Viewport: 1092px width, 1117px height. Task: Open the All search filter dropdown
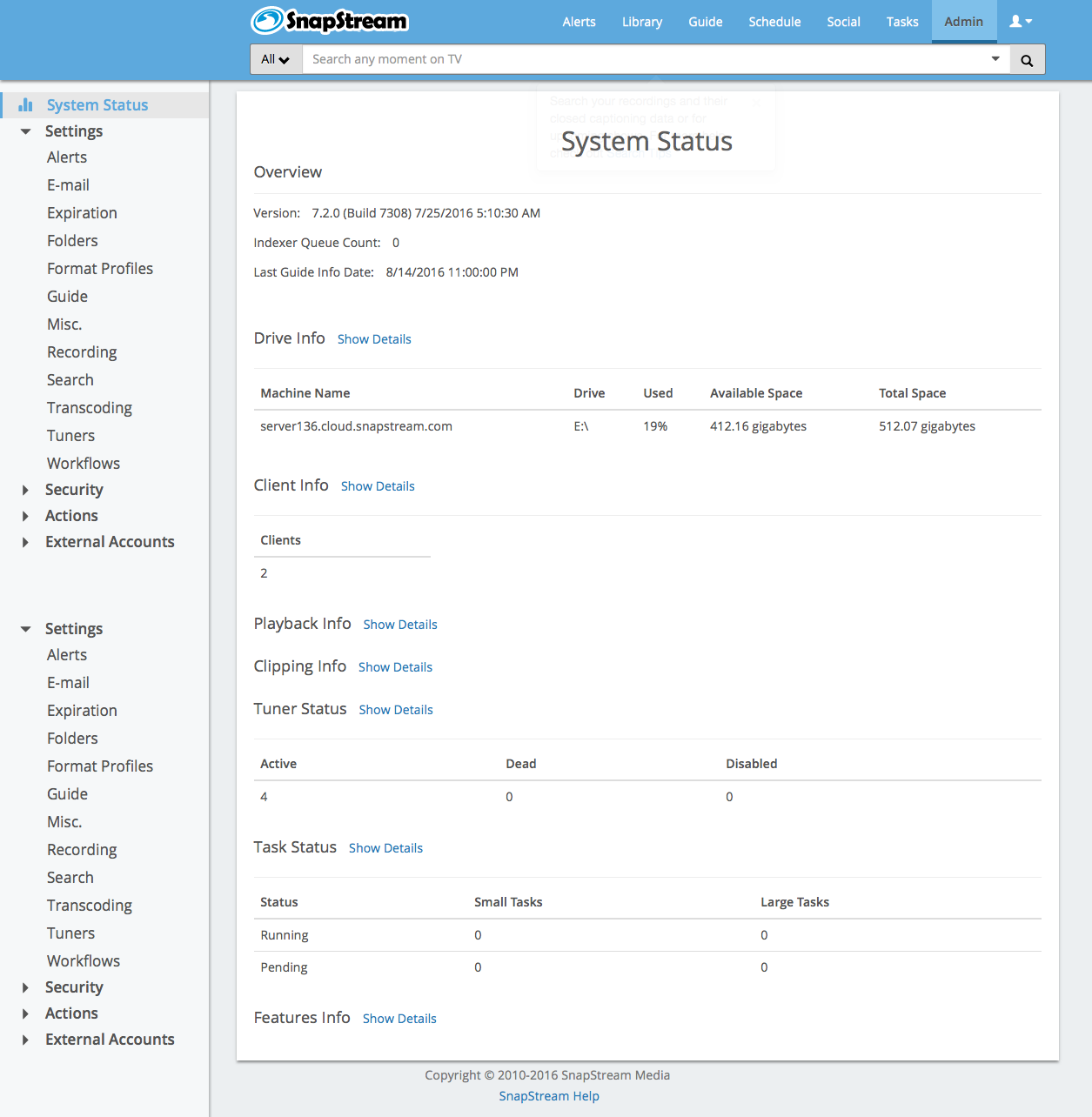pos(276,59)
